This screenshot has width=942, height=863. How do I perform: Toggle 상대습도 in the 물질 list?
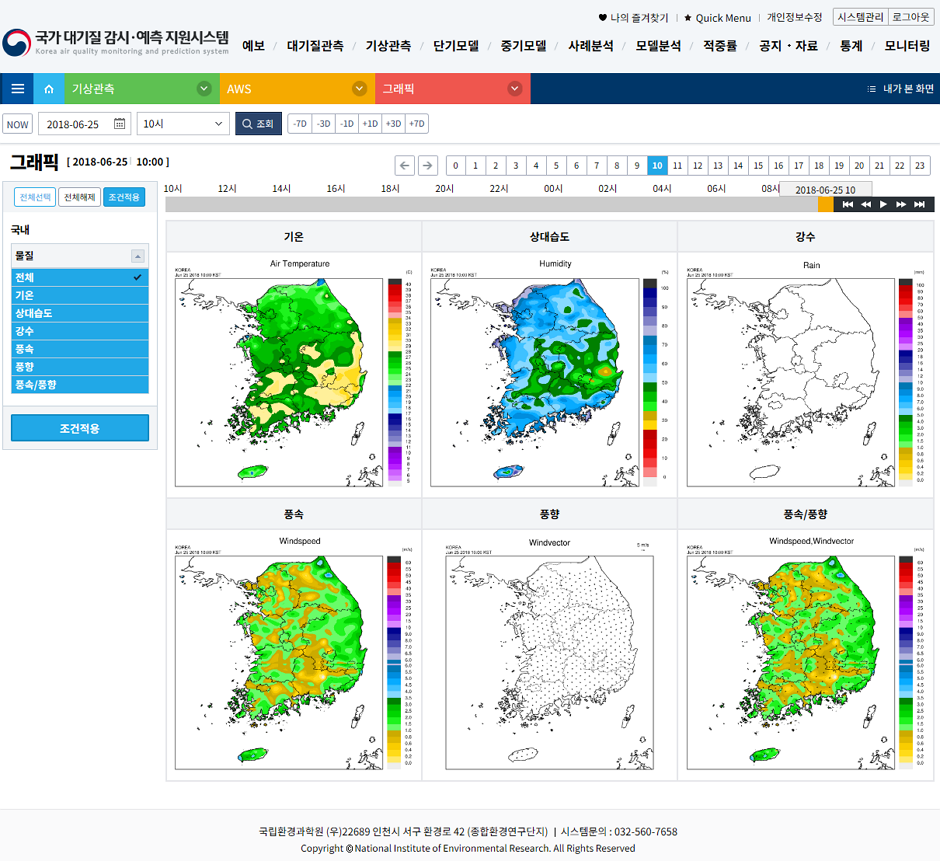pyautogui.click(x=80, y=313)
